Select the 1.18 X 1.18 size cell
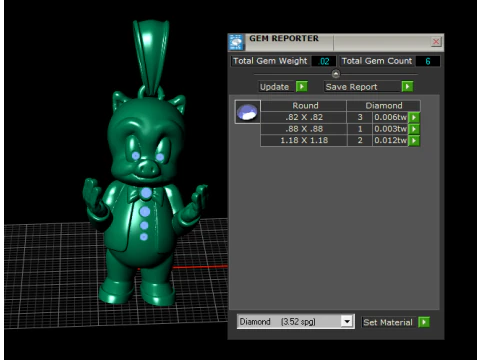This screenshot has height=360, width=480. [x=304, y=140]
